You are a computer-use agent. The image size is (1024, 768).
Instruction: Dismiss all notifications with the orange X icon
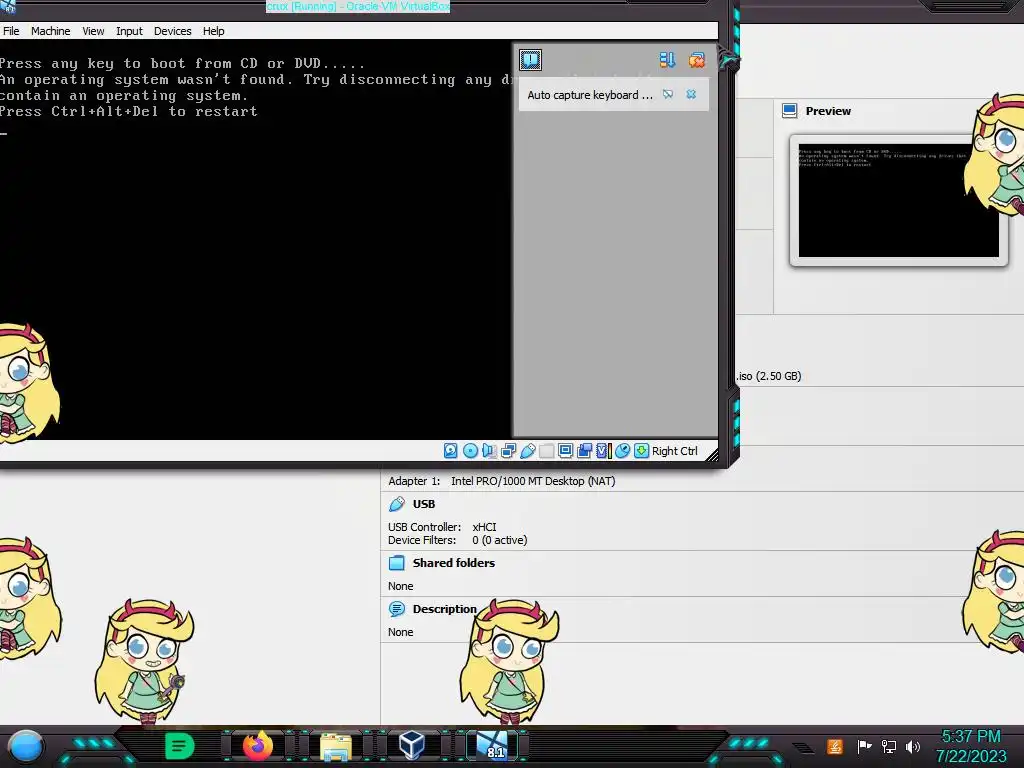pyautogui.click(x=696, y=60)
